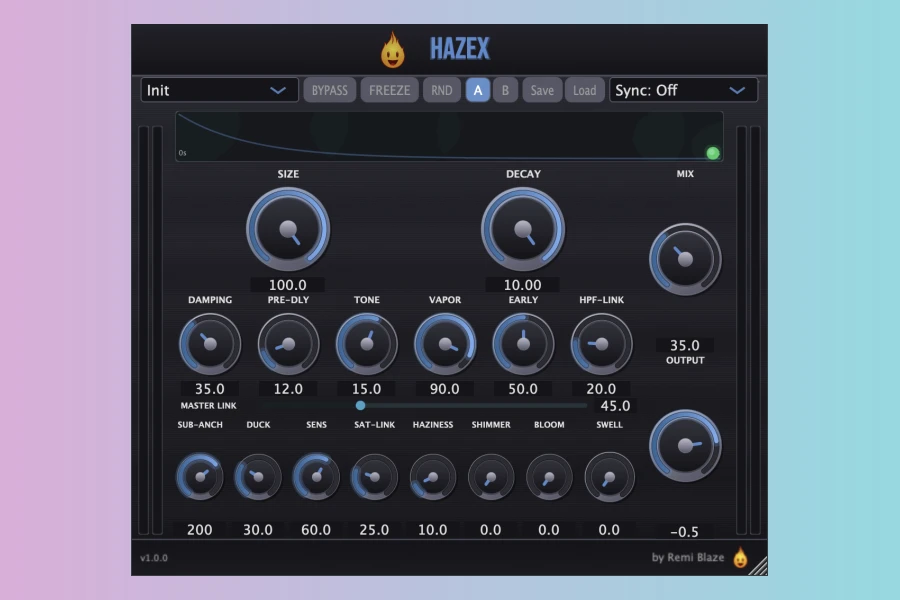This screenshot has width=900, height=600.
Task: Click the PRE-DLY knob
Action: pyautogui.click(x=288, y=344)
